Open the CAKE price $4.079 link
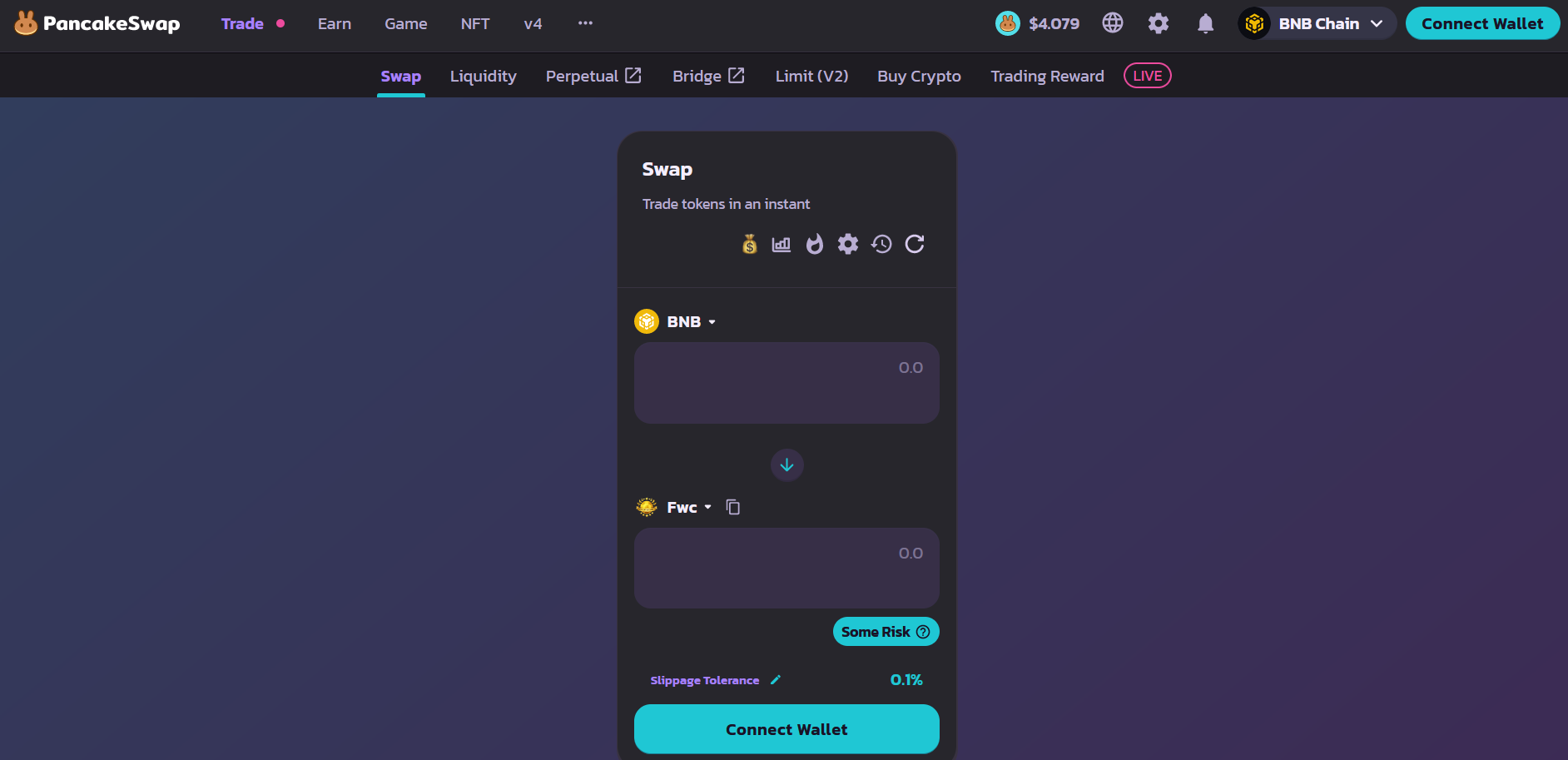The image size is (1568, 760). 1038,23
